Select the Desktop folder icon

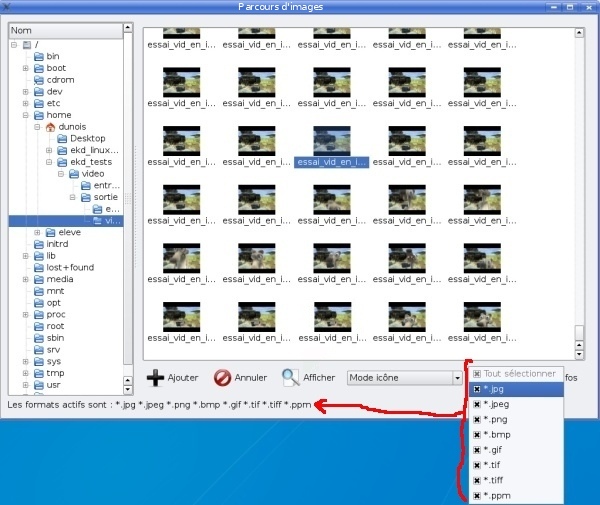click(x=62, y=138)
